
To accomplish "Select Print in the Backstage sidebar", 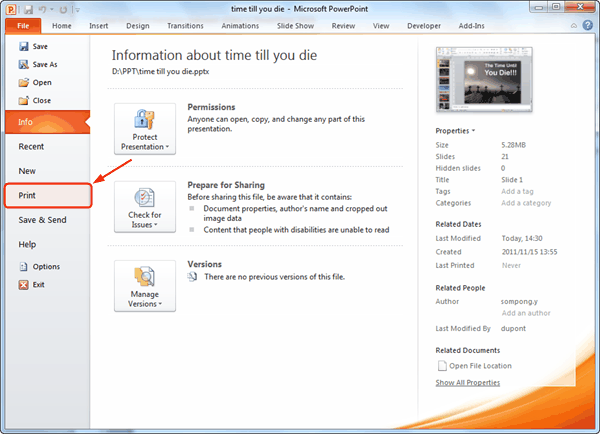I will point(48,196).
